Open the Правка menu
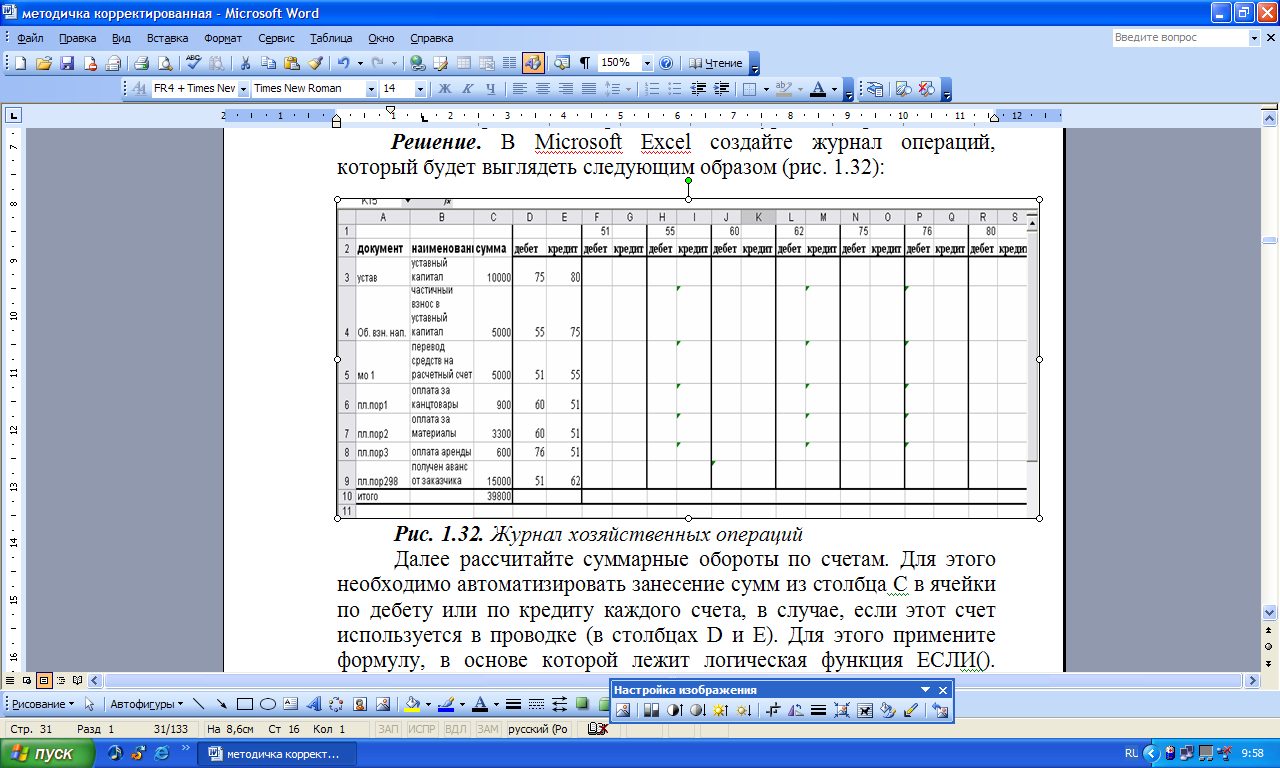Image resolution: width=1280 pixels, height=768 pixels. pos(77,38)
